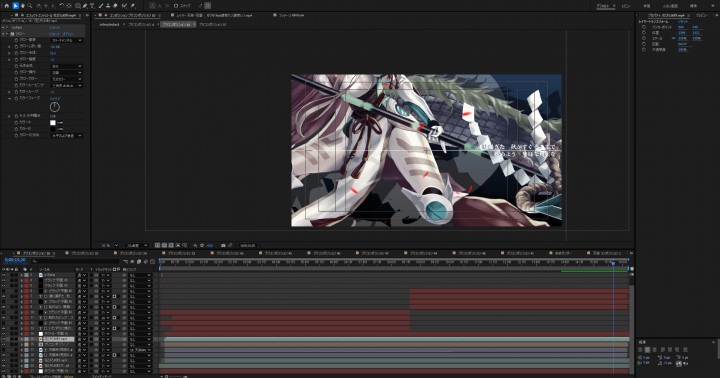
Task: Open the カラーA white color swatch
Action: pos(53,123)
